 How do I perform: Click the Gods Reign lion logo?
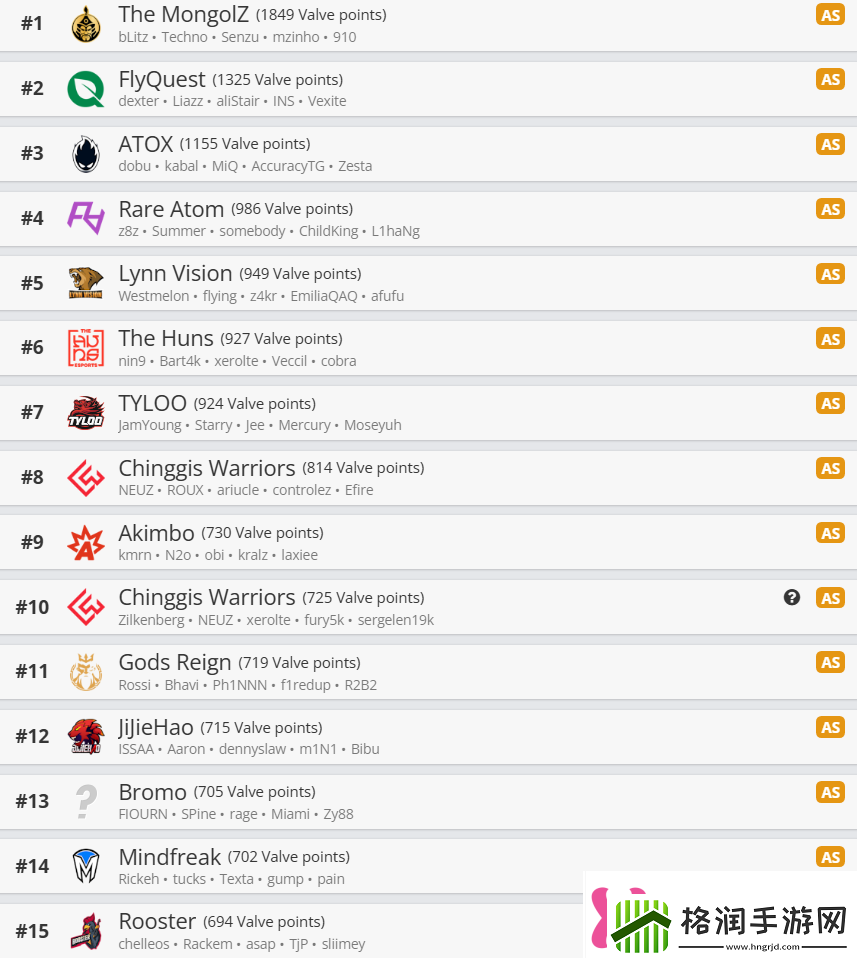point(86,671)
